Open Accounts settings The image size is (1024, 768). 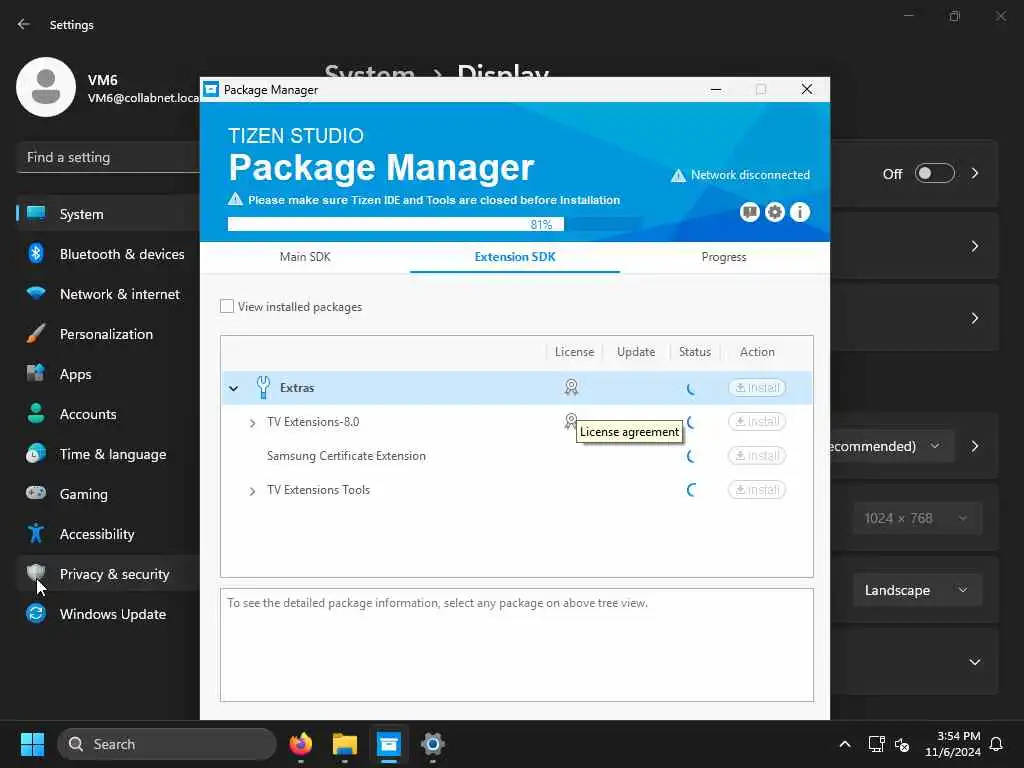pos(108,414)
